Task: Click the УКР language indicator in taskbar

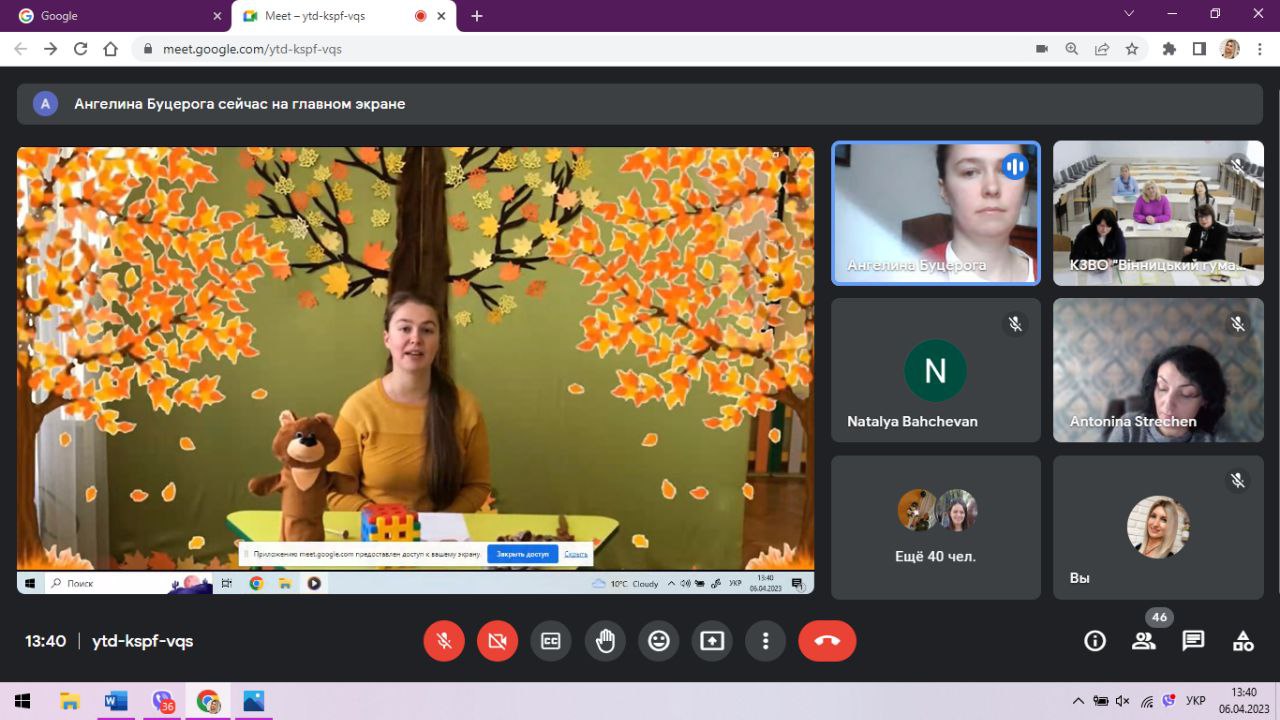Action: [1195, 701]
